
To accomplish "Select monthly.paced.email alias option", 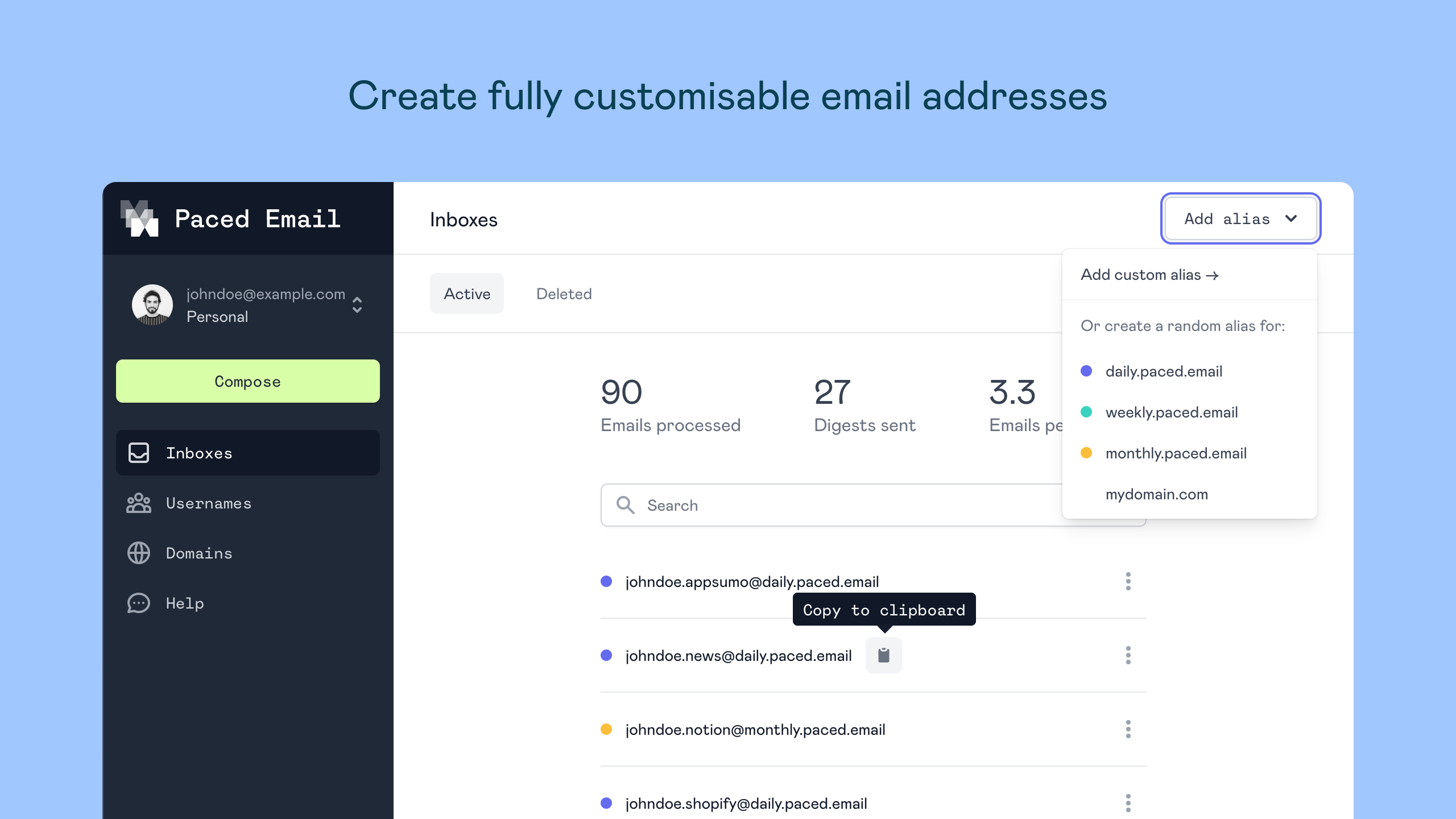I will tap(1176, 453).
